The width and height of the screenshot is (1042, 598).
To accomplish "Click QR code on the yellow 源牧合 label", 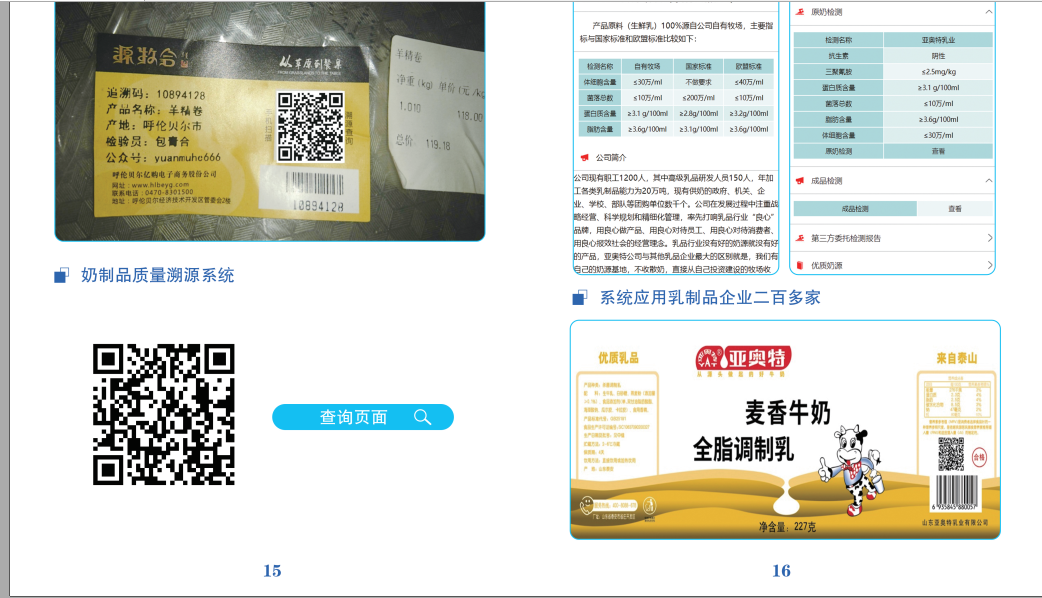I will 310,127.
